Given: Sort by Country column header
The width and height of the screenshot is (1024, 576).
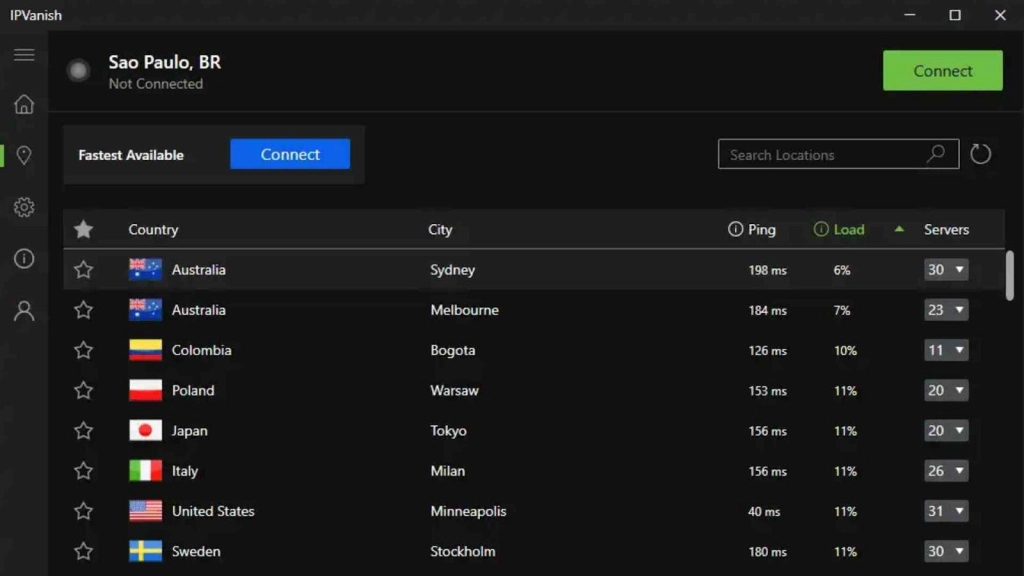Looking at the screenshot, I should (153, 229).
